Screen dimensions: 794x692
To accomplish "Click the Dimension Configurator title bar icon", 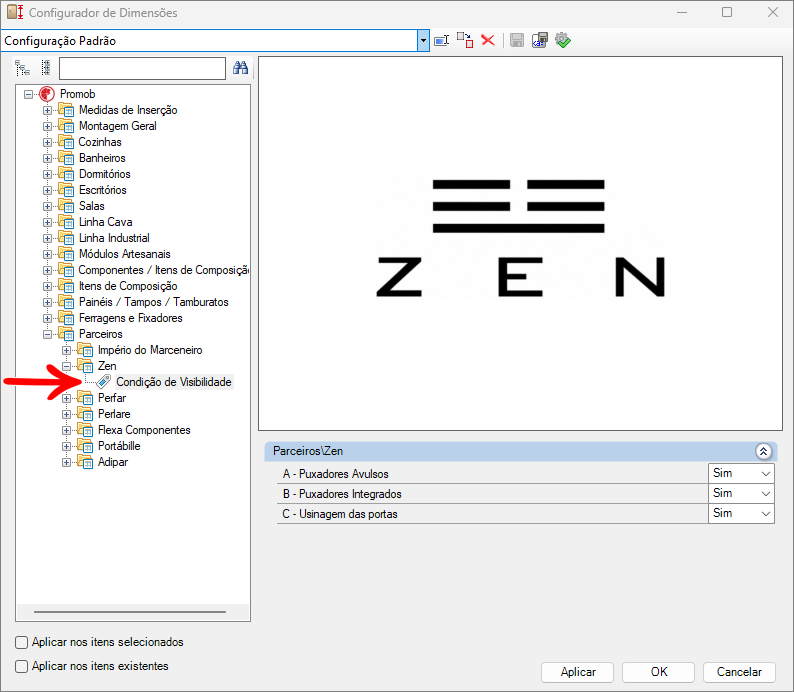I will [15, 12].
